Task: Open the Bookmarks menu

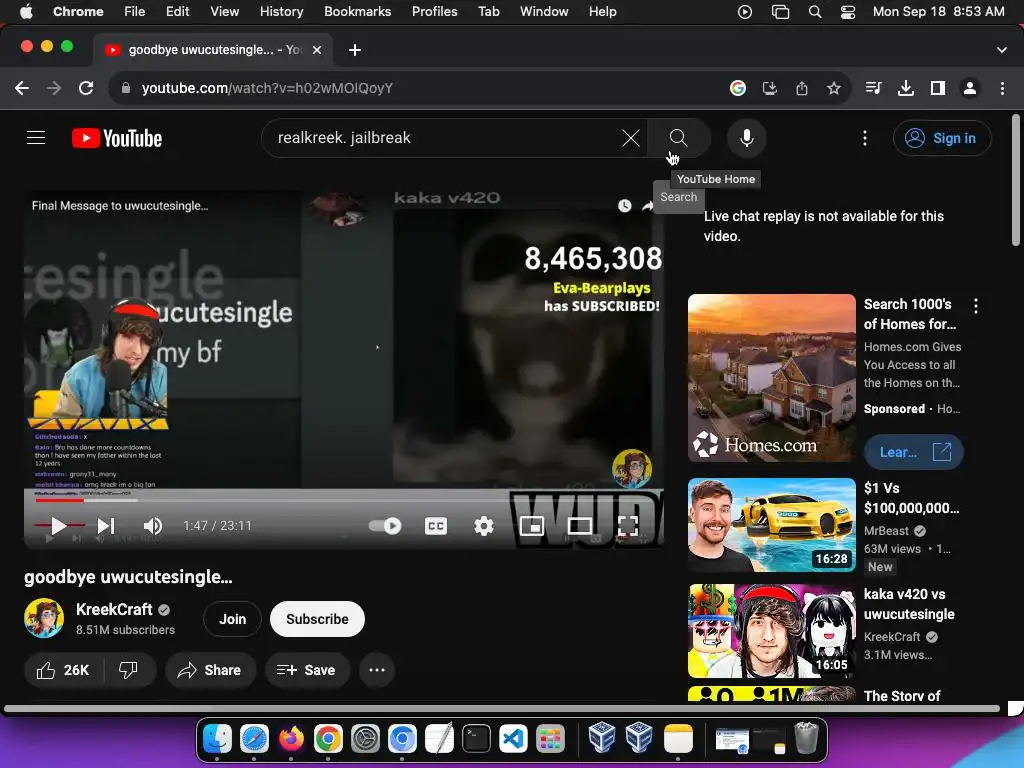Action: (358, 11)
